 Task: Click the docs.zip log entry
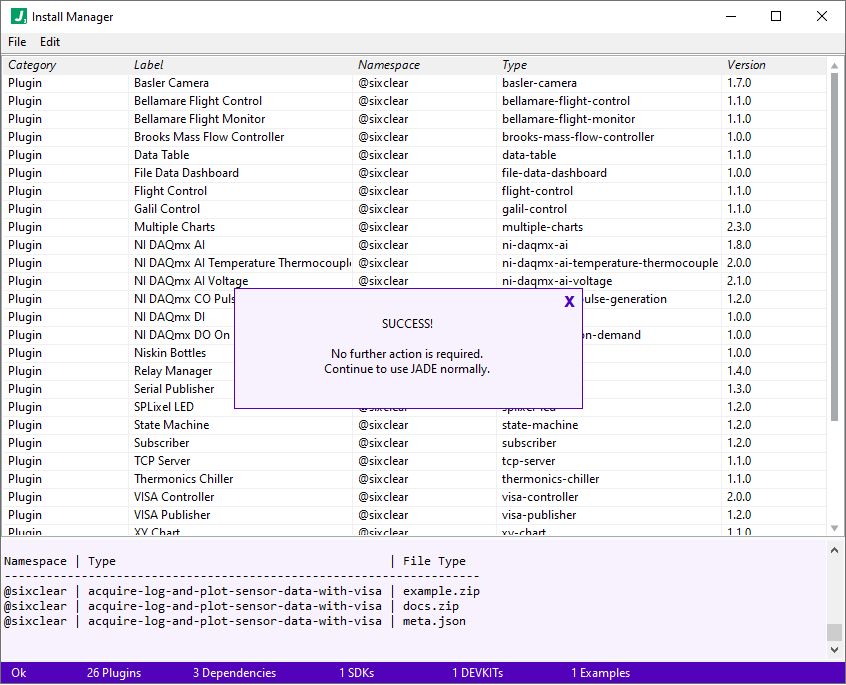(431, 606)
